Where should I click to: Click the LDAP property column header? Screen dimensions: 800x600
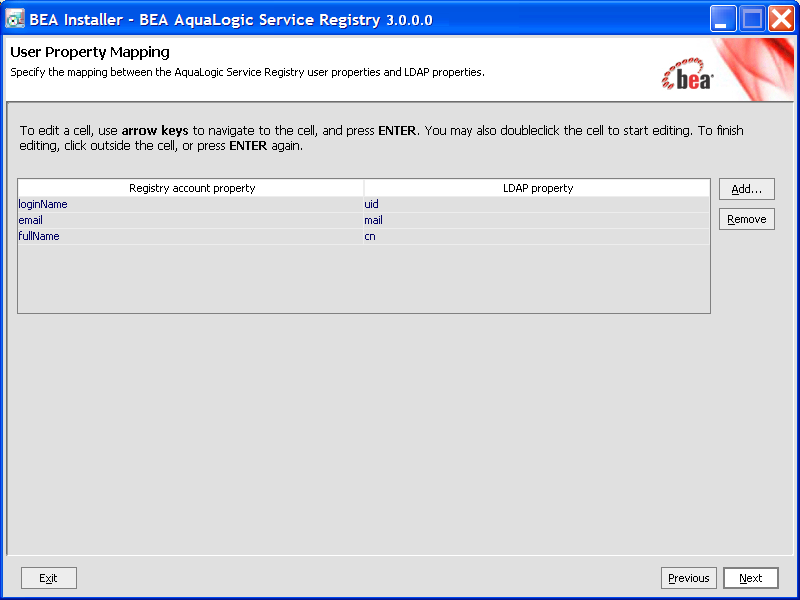(x=537, y=188)
